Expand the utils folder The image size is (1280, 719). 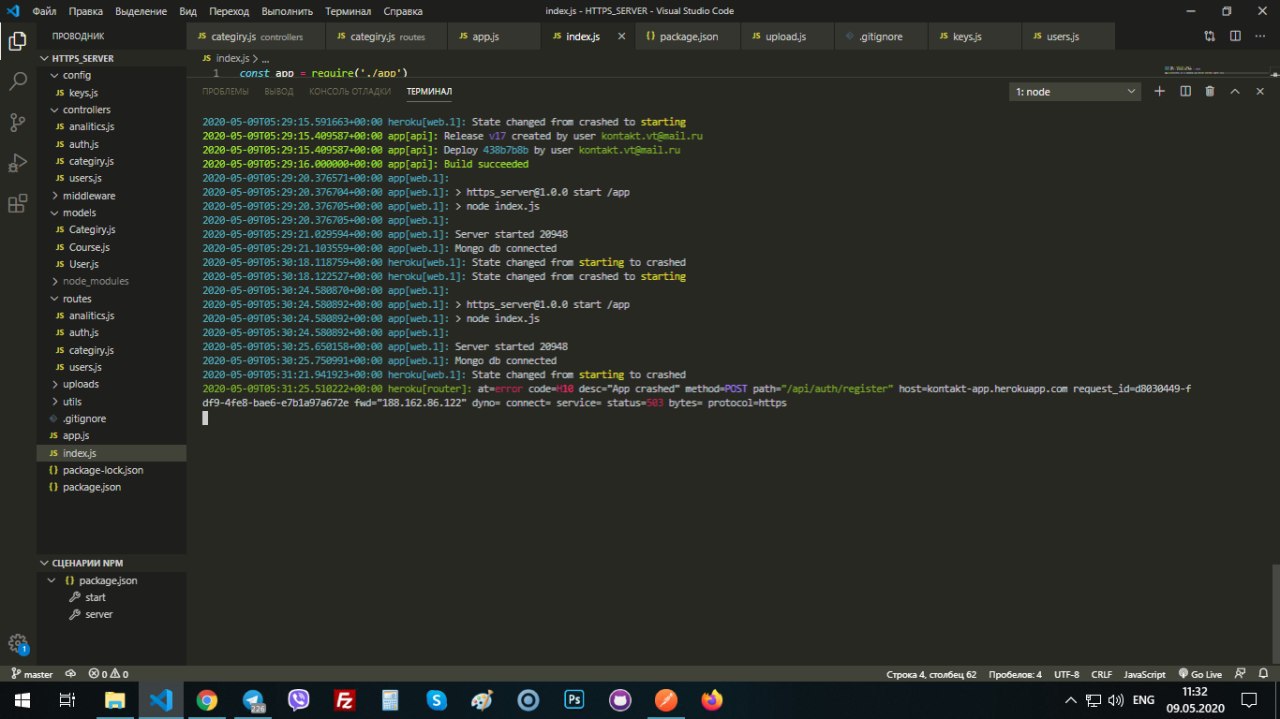pos(111,401)
